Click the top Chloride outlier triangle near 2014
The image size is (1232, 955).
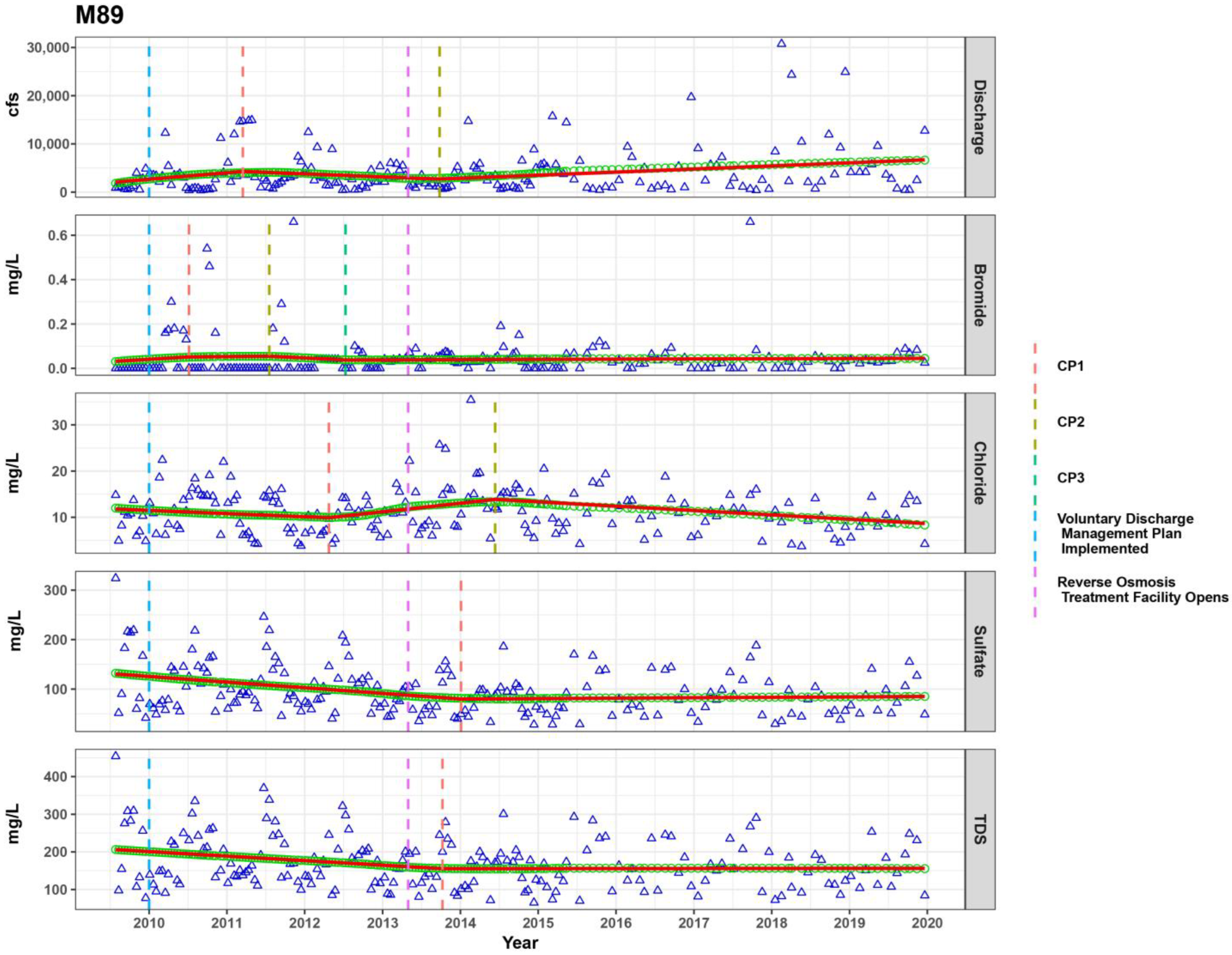470,399
